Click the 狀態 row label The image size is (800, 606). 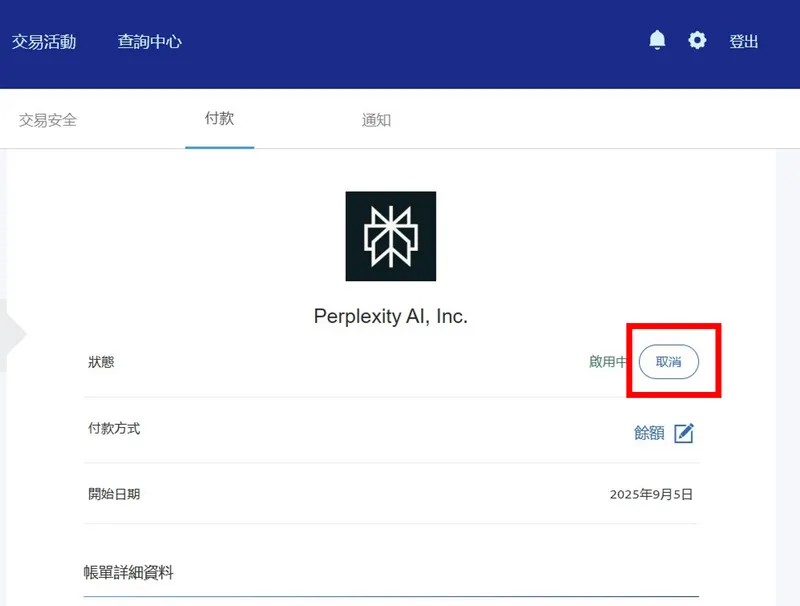101,362
